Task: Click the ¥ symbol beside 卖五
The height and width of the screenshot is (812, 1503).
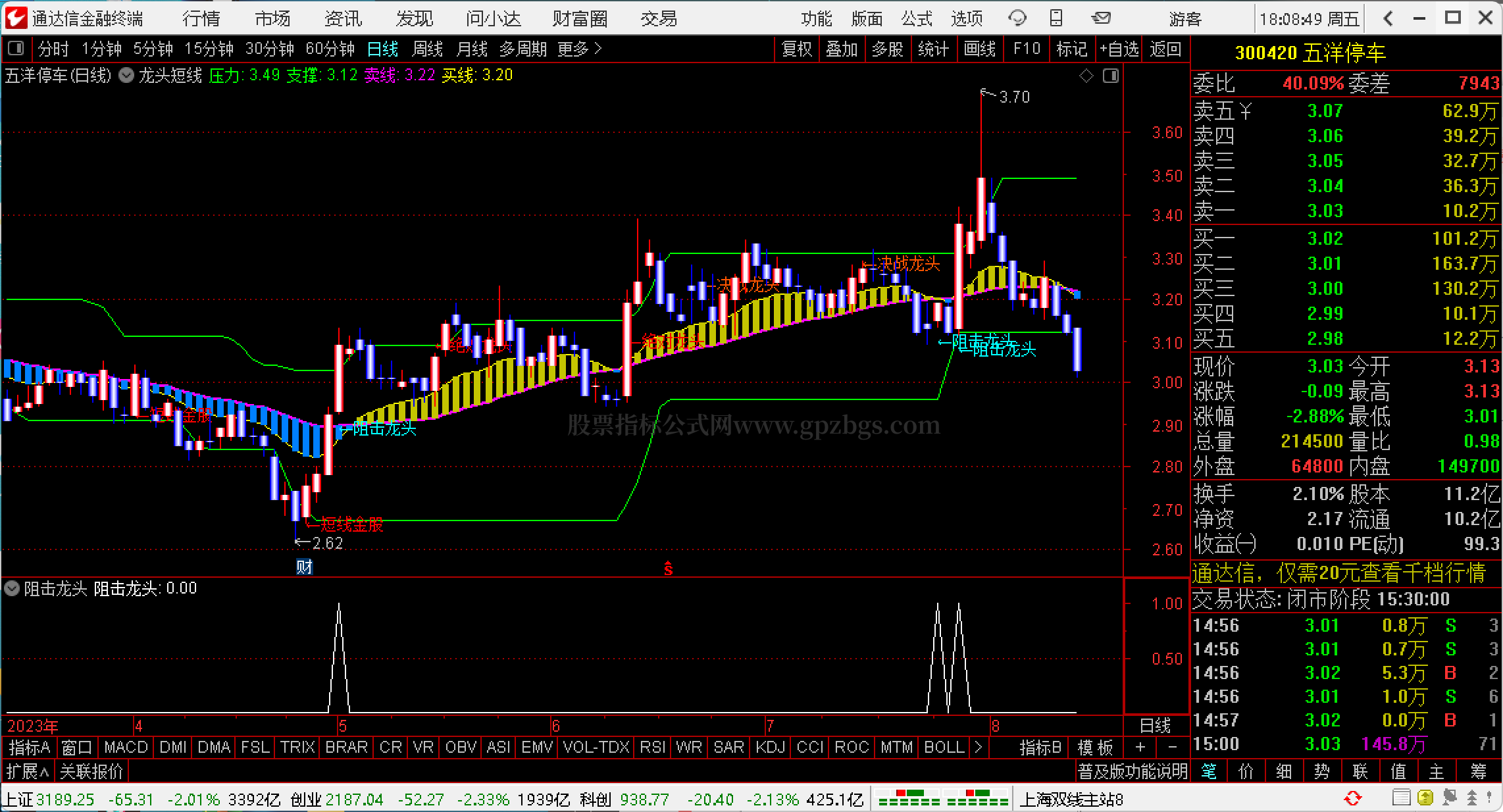Action: click(x=1245, y=111)
